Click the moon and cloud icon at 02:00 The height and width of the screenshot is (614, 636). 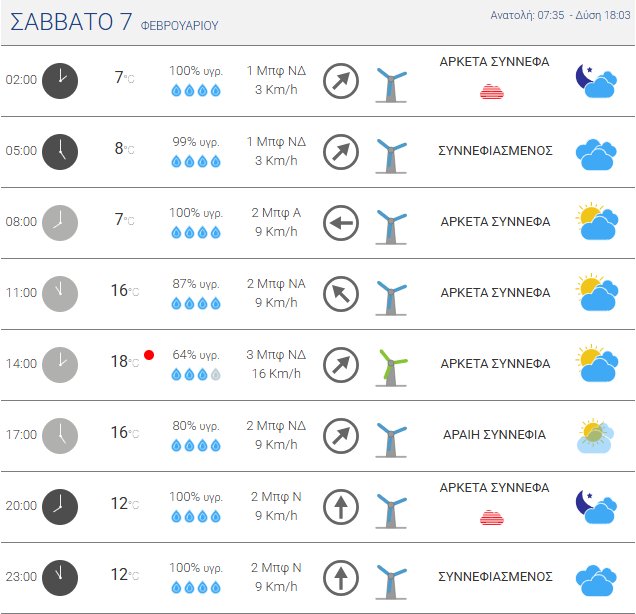click(x=595, y=81)
